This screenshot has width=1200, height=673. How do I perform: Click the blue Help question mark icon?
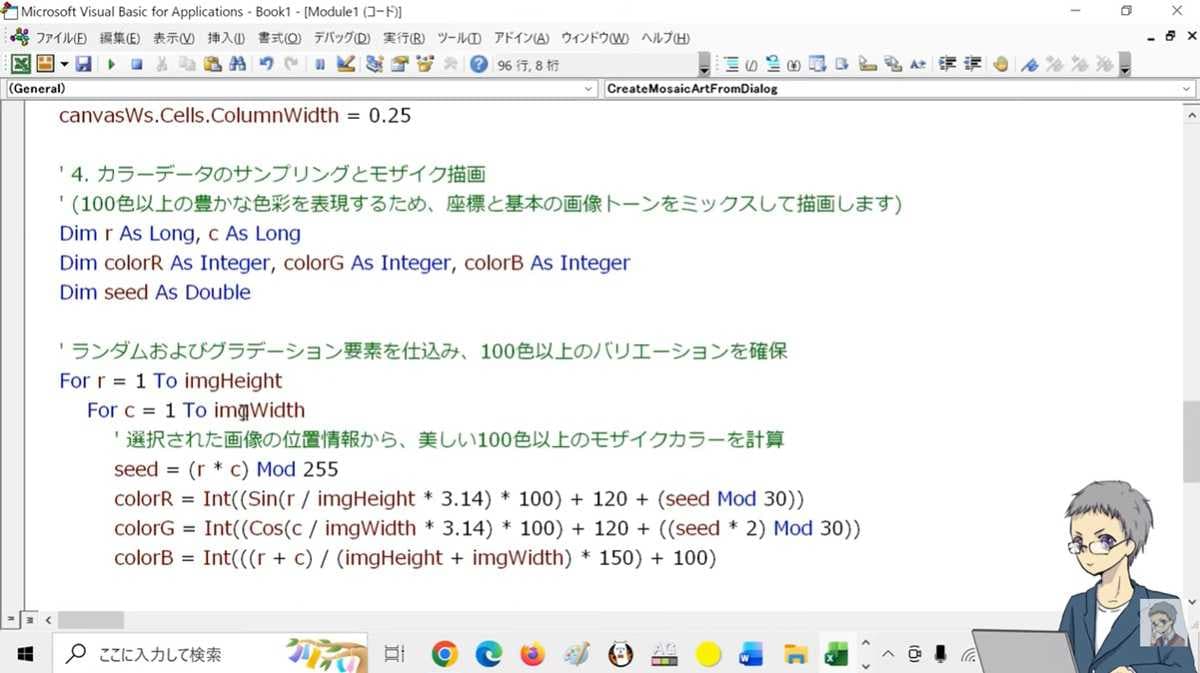tap(479, 64)
